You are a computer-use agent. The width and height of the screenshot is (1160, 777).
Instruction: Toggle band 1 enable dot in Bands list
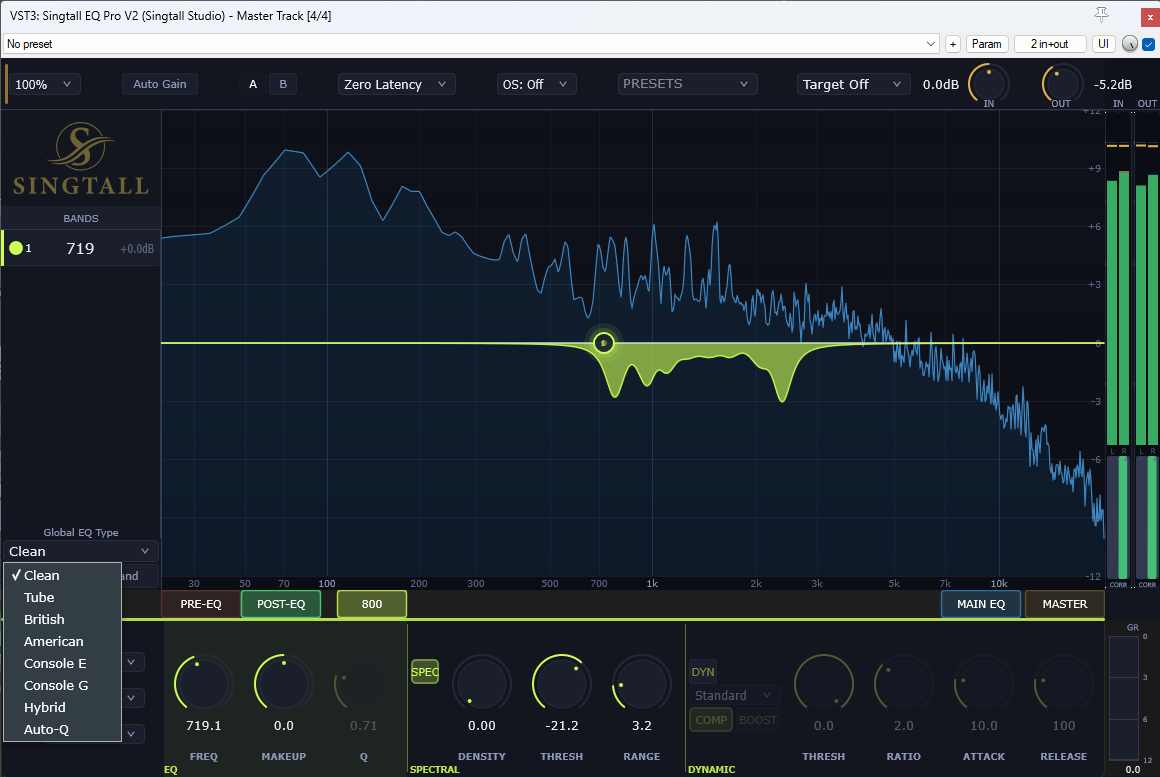tap(16, 248)
